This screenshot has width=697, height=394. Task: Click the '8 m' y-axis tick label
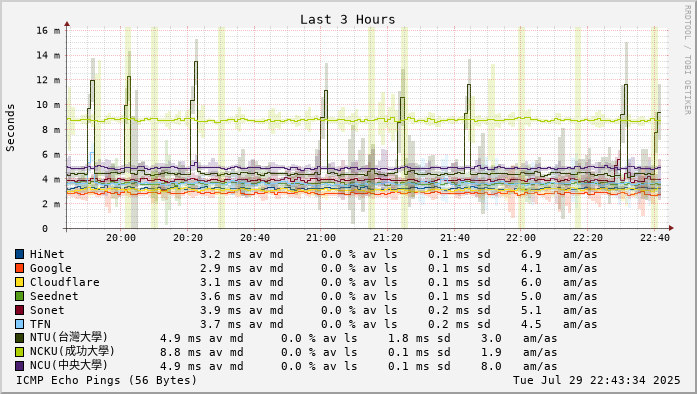tap(51, 130)
